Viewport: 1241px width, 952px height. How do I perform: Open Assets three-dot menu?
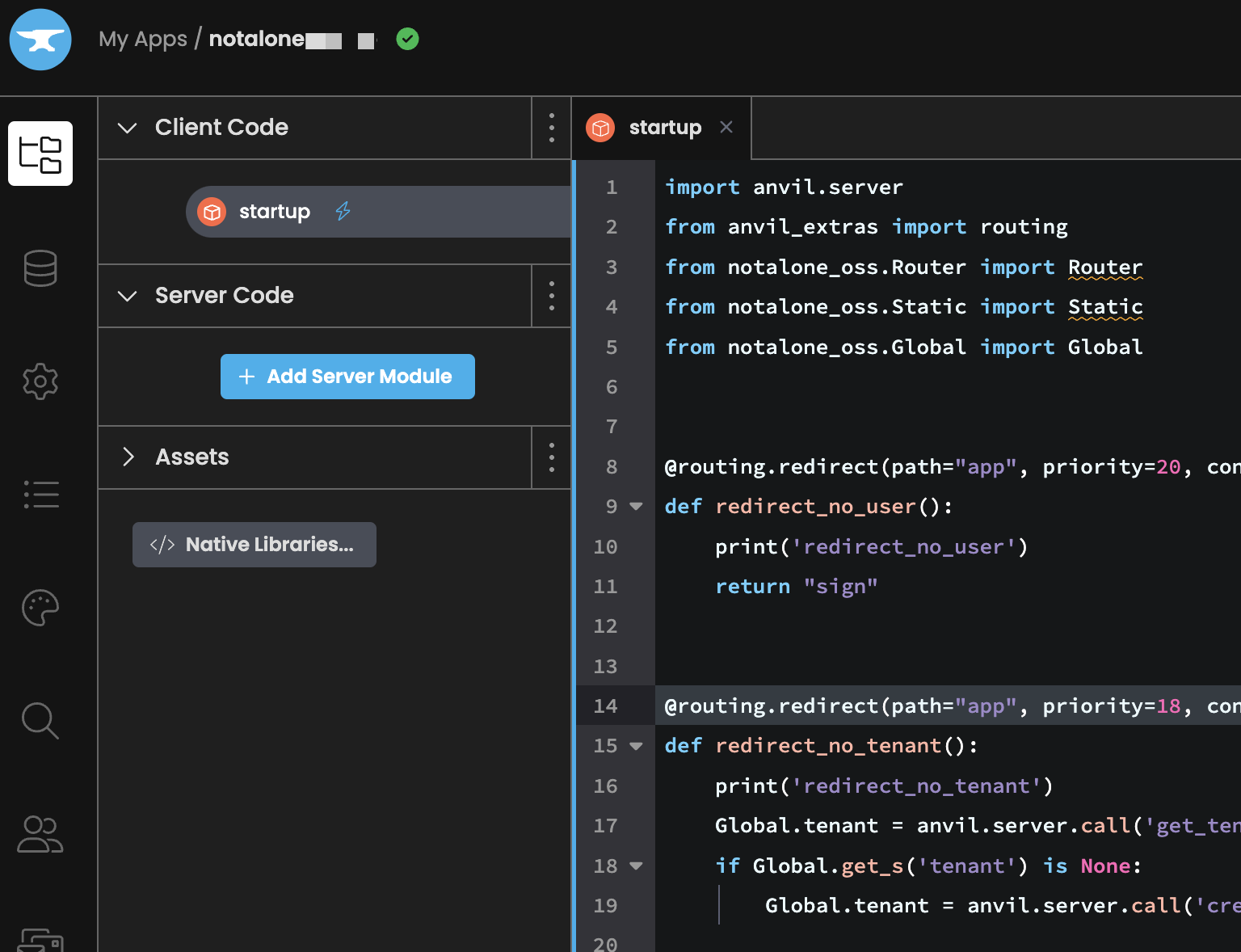[x=552, y=457]
